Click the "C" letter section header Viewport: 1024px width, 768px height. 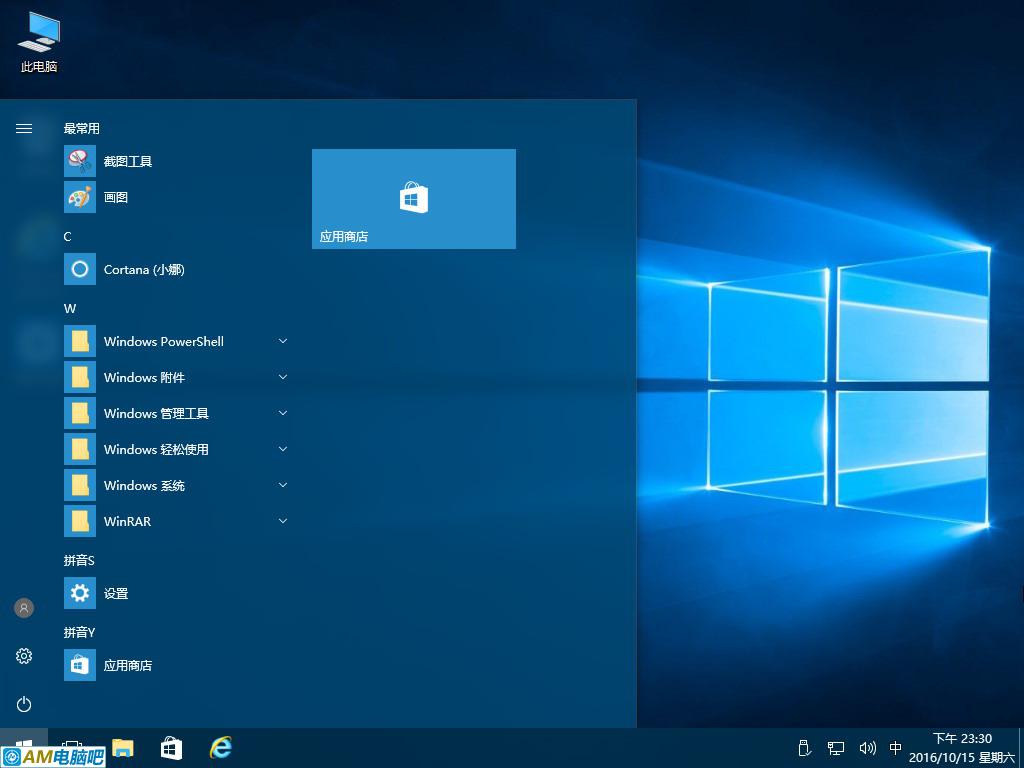click(67, 236)
